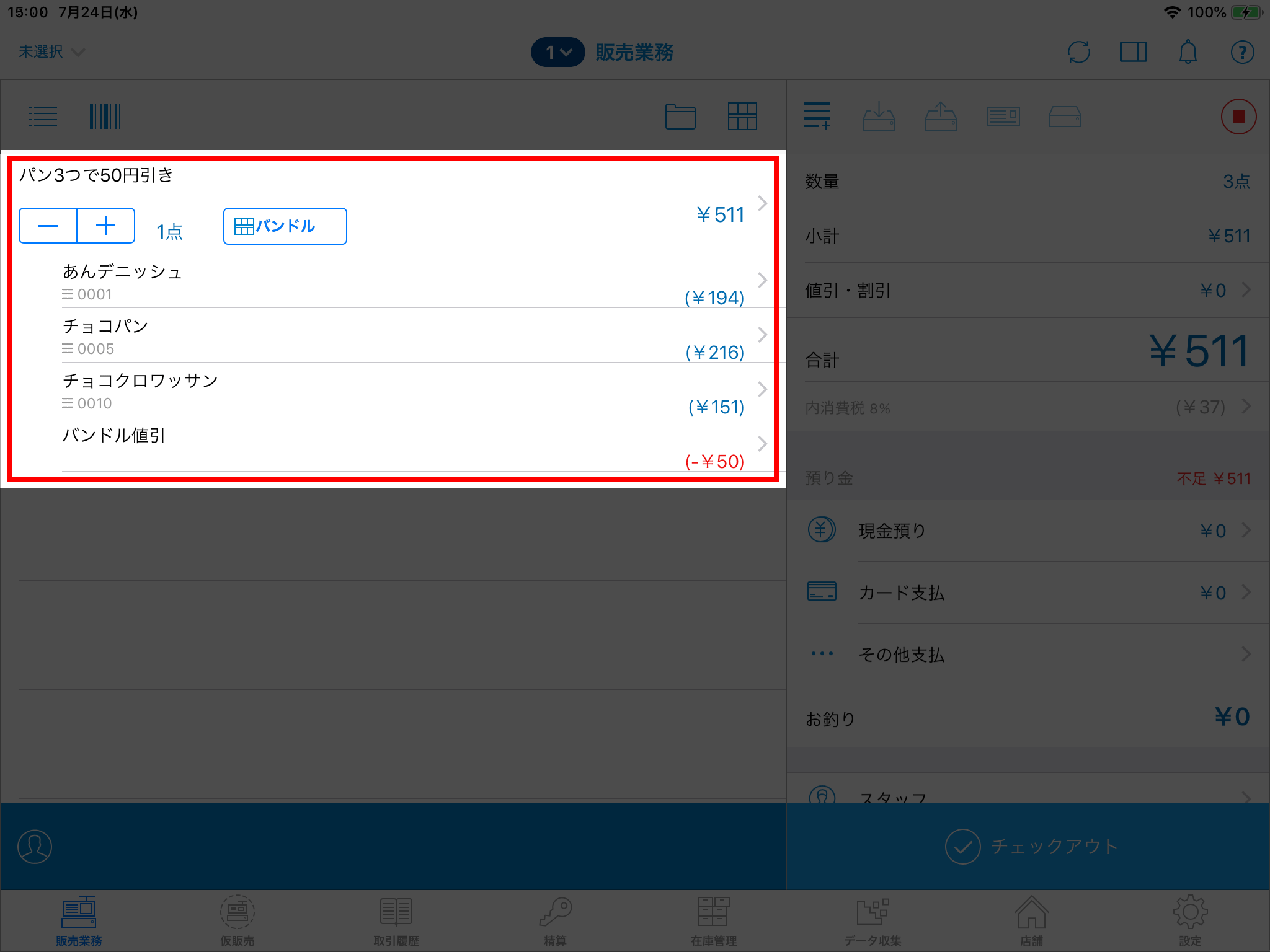Switch to データ収集 tab
This screenshot has width=1270, height=952.
(x=873, y=922)
